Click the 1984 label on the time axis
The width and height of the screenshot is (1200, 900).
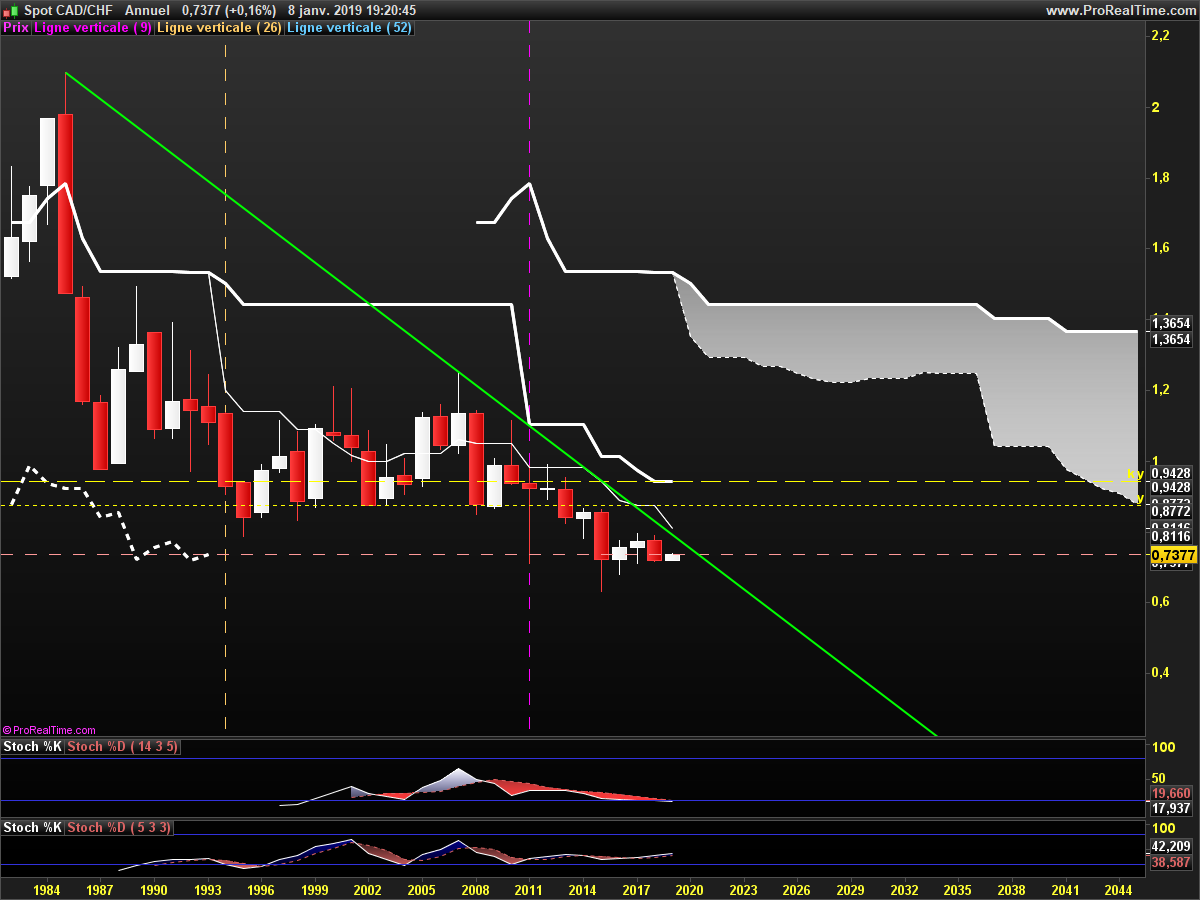click(45, 888)
